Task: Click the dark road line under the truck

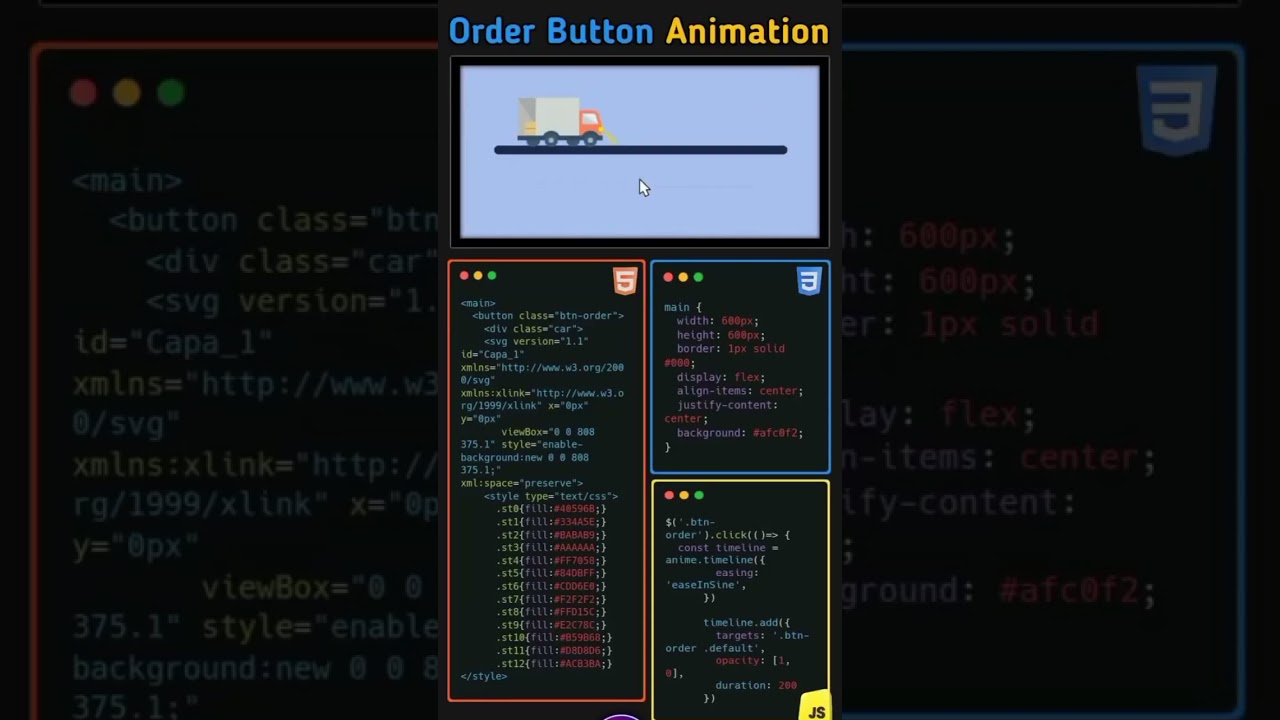Action: pyautogui.click(x=641, y=150)
